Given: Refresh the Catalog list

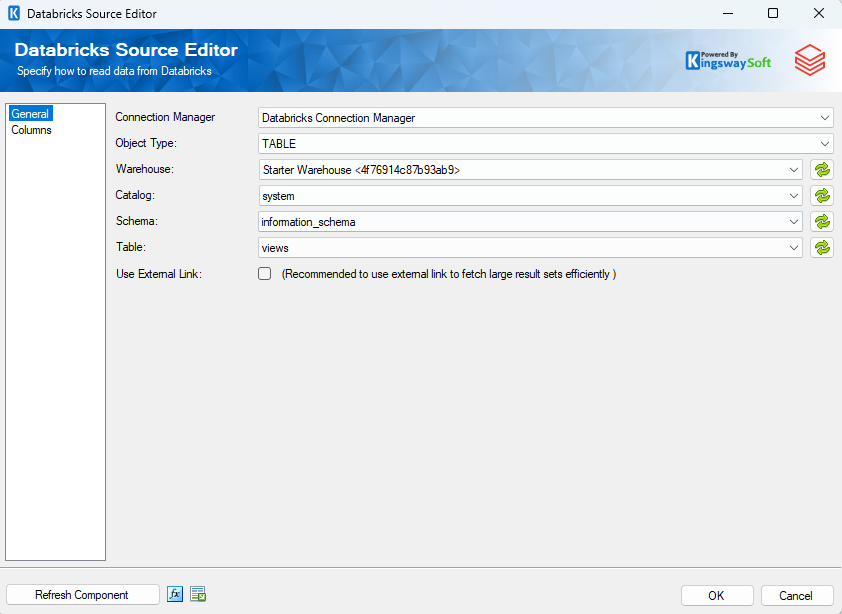Looking at the screenshot, I should pos(822,196).
